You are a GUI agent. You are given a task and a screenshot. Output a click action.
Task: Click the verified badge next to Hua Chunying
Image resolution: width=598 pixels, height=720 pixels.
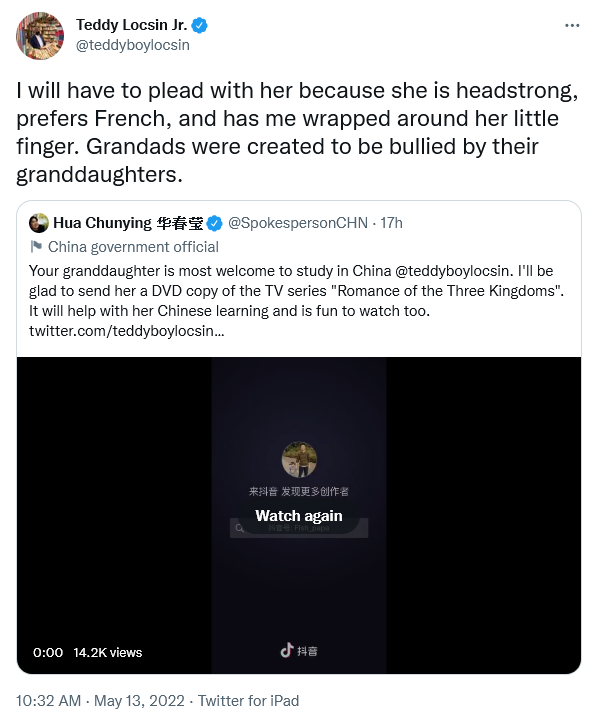pos(214,224)
